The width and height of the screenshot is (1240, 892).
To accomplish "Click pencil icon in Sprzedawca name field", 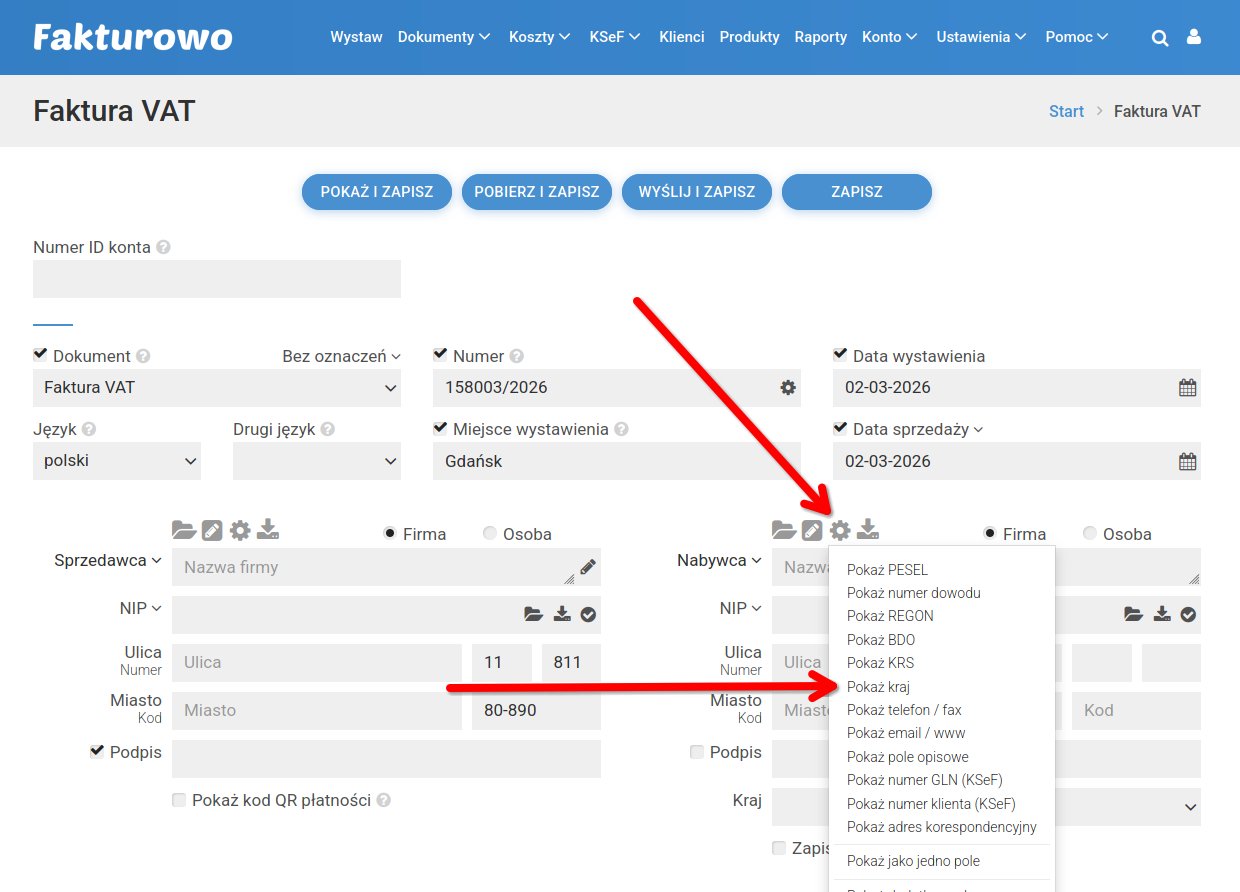I will pos(588,567).
